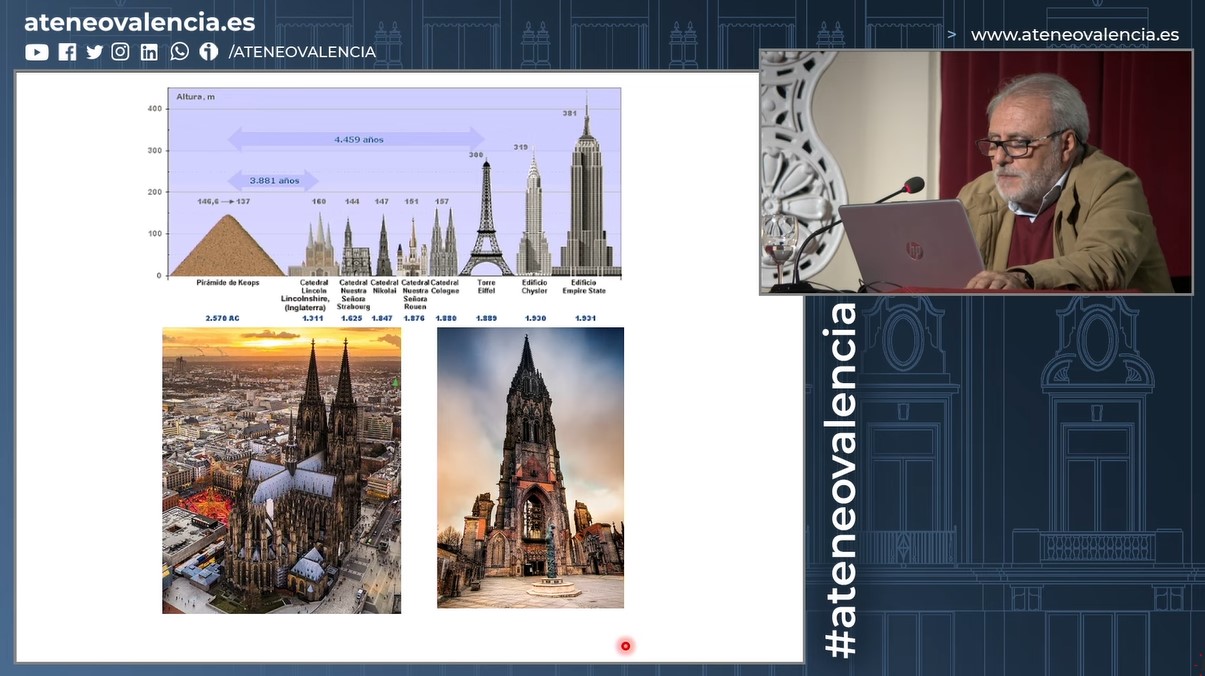Open the LinkedIn icon

(x=149, y=52)
